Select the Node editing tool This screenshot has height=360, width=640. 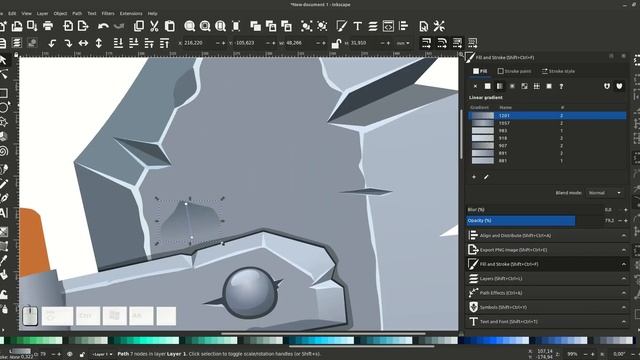point(3,75)
